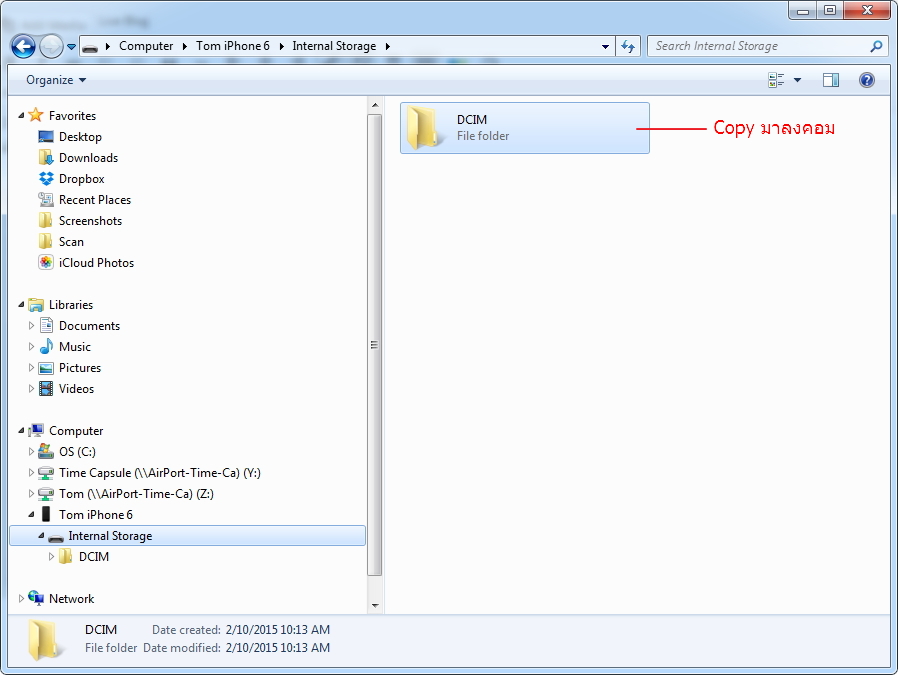Expand the Time Capsule (Y:) drive
Screen dimensions: 898x675
point(31,473)
